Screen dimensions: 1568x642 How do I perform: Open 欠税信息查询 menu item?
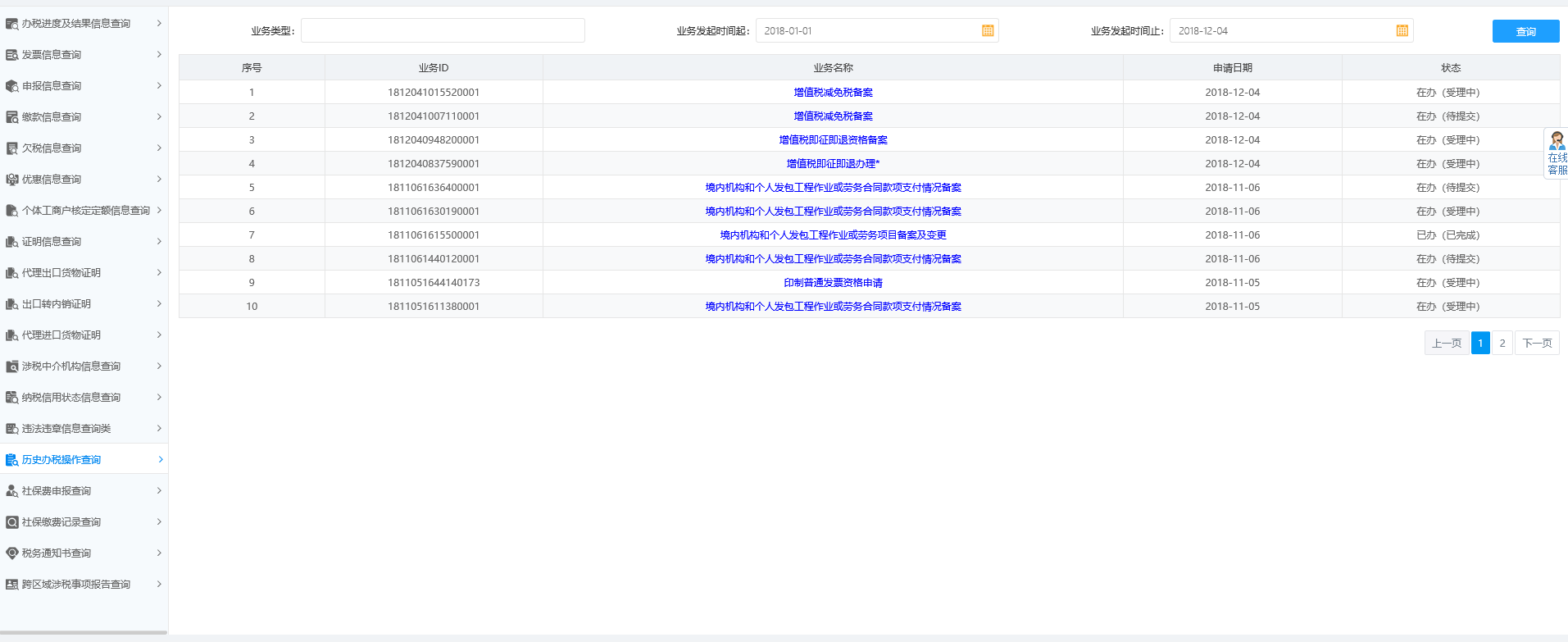coord(52,148)
